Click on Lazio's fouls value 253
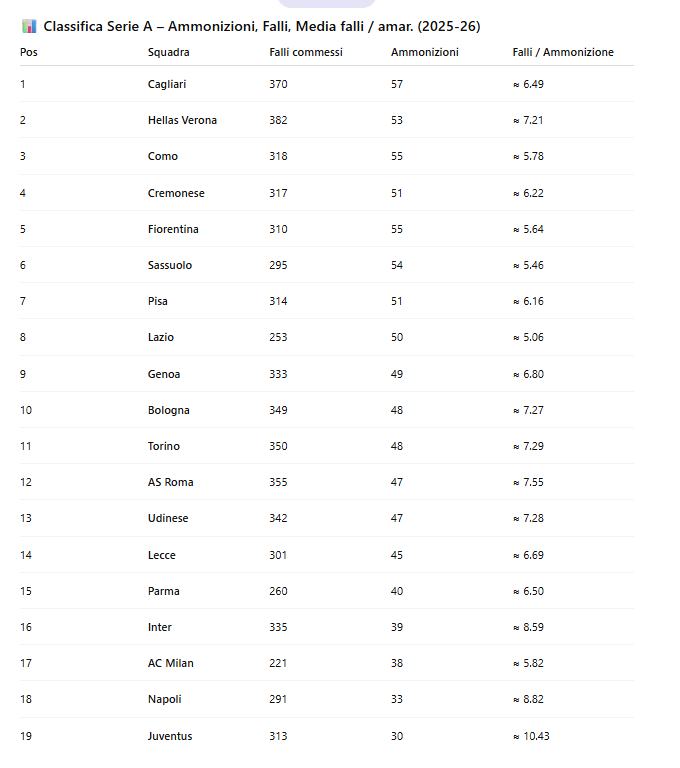The image size is (680, 768). [278, 337]
